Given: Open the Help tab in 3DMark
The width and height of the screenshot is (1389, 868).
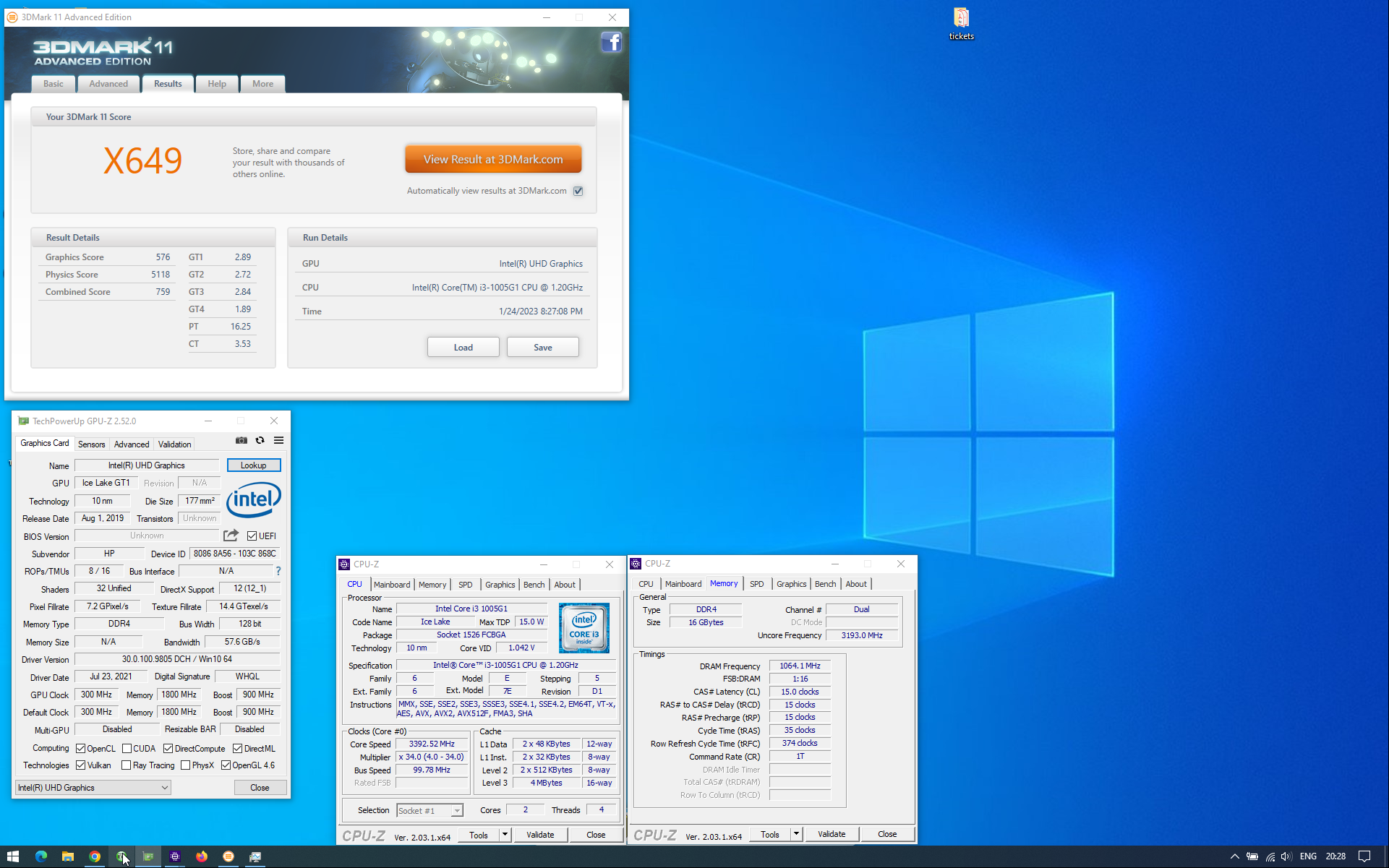Looking at the screenshot, I should point(217,84).
